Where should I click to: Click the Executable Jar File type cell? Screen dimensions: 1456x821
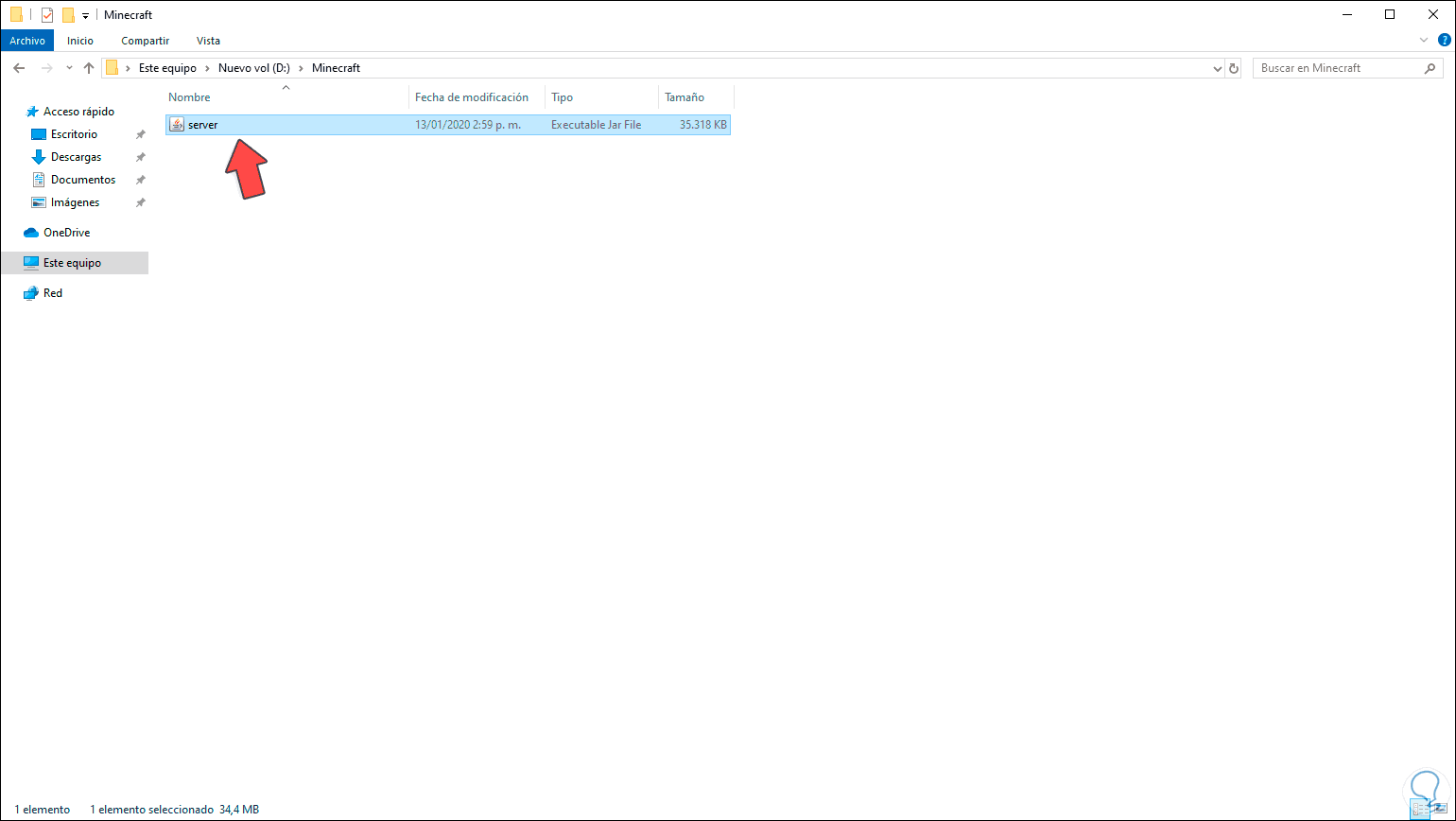click(x=597, y=125)
